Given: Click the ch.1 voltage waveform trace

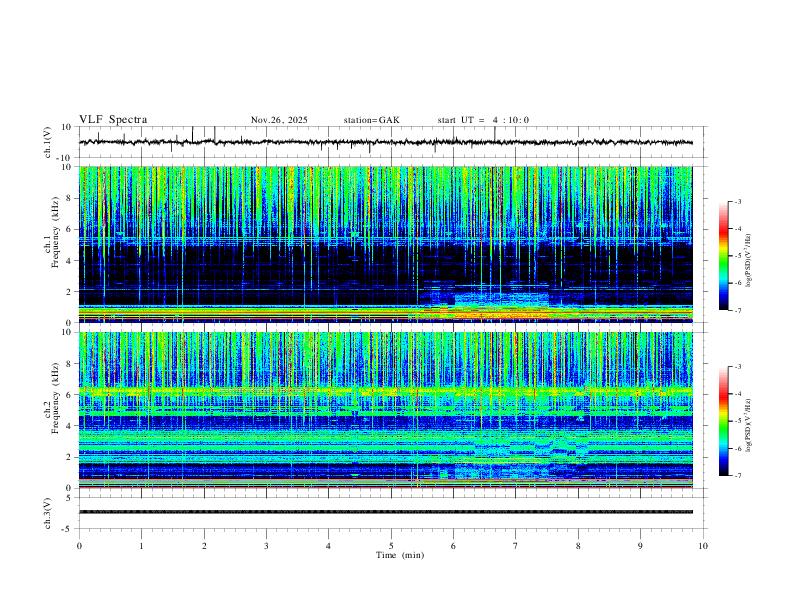Looking at the screenshot, I should pyautogui.click(x=385, y=142).
